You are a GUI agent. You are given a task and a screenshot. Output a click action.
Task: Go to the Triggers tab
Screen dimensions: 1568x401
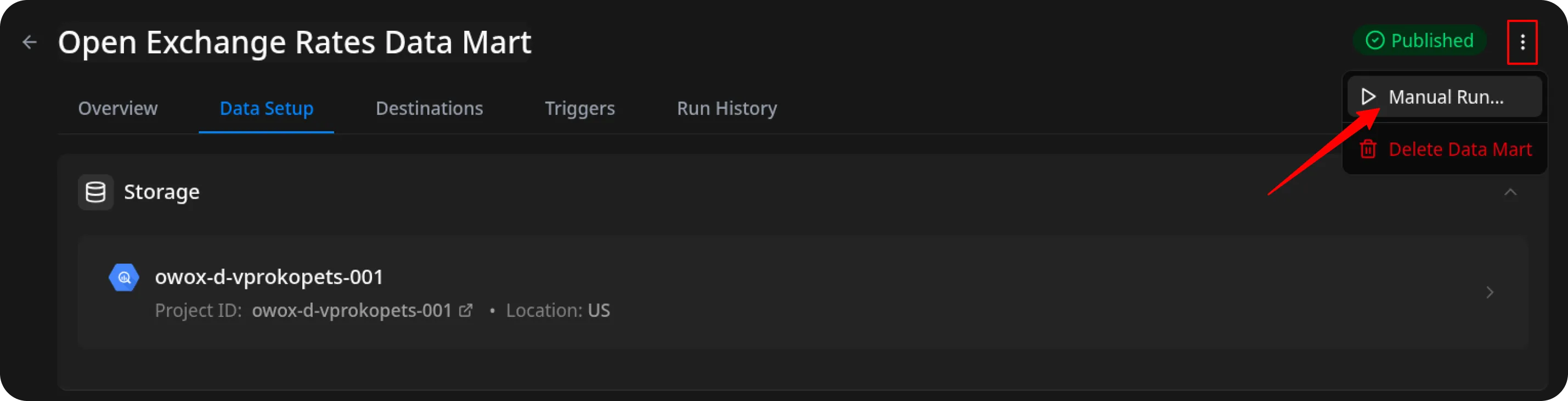coord(579,108)
